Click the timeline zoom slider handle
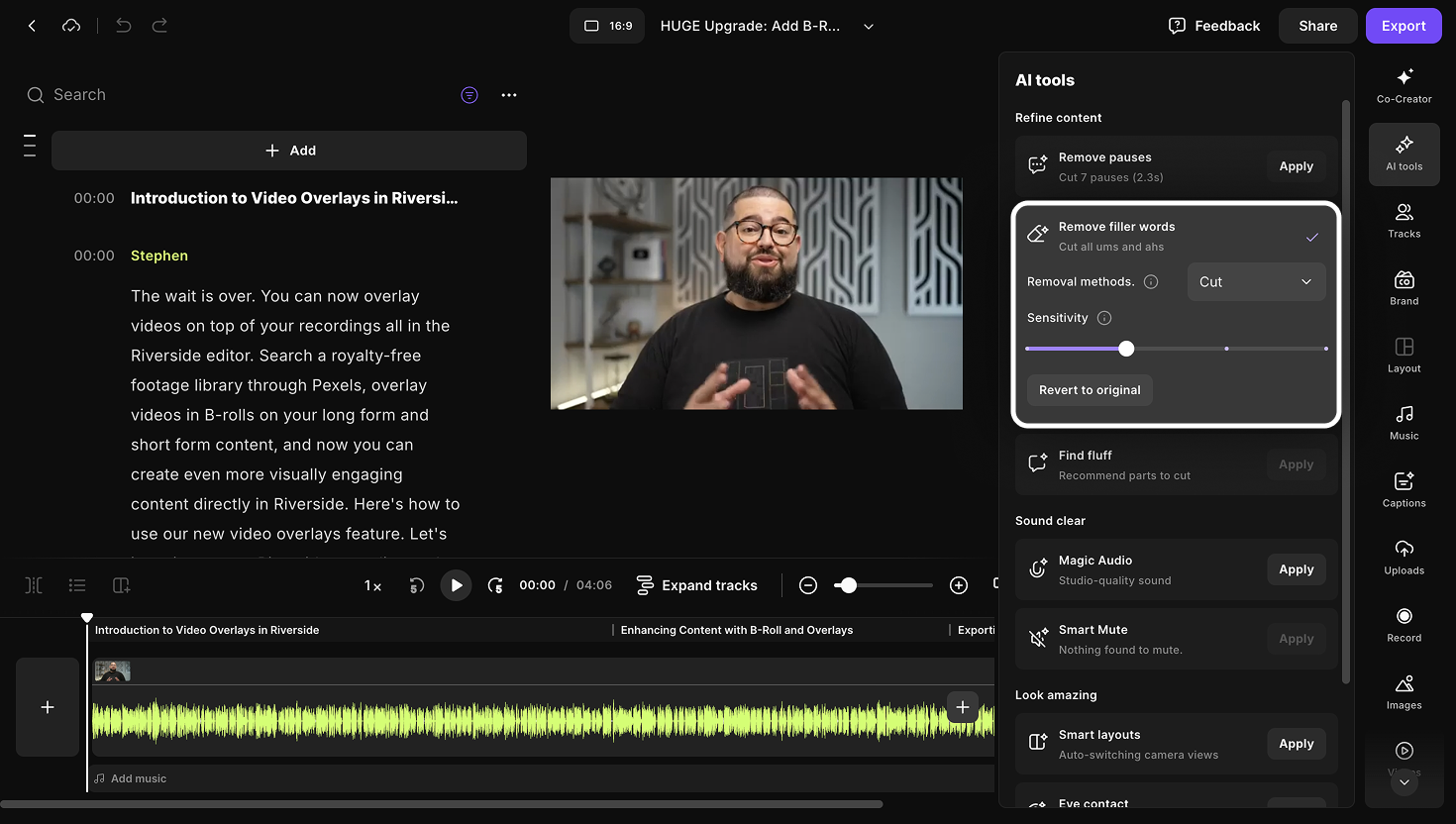Screen dimensions: 1456x824 coord(848,585)
